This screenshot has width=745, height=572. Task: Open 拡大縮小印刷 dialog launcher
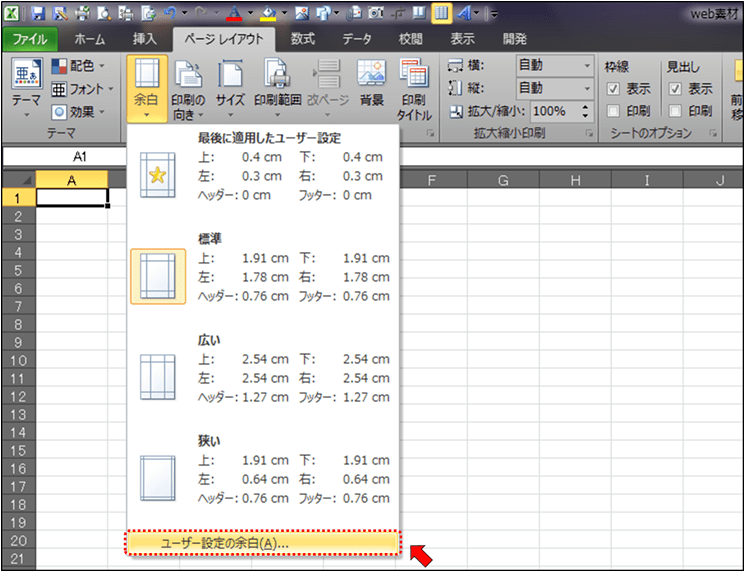(x=589, y=134)
